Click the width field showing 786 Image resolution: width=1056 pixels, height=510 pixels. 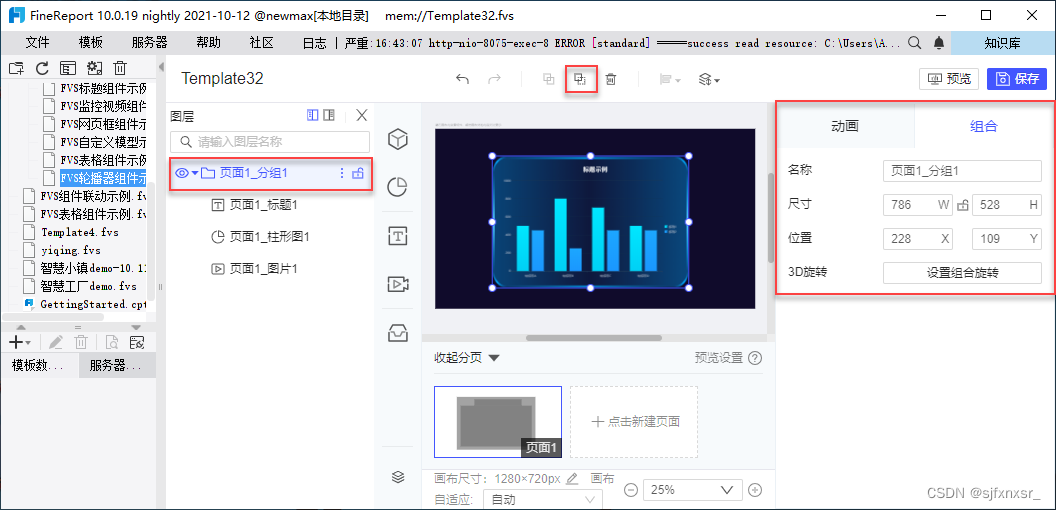(x=918, y=205)
